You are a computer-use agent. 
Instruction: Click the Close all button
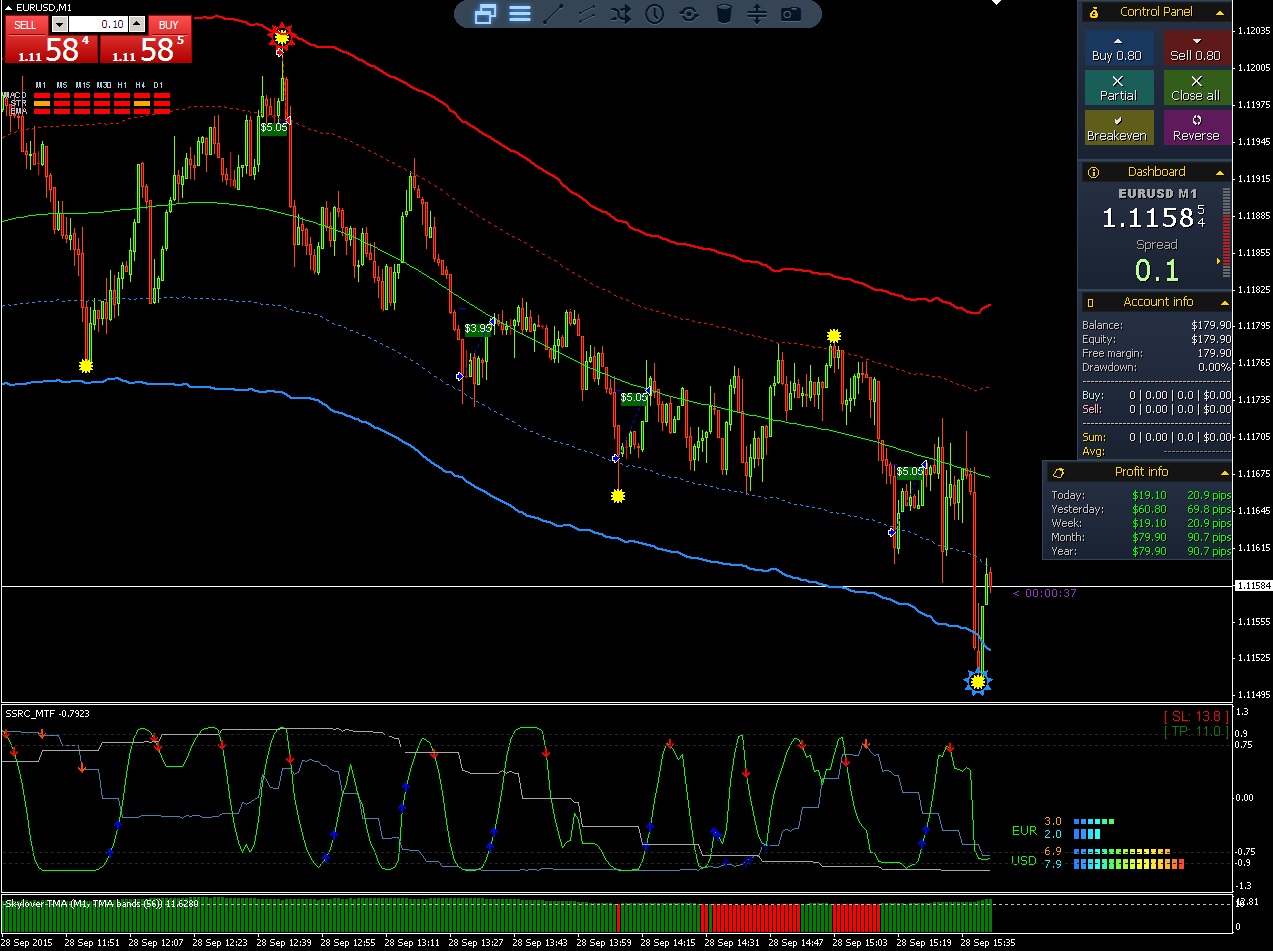[1196, 88]
